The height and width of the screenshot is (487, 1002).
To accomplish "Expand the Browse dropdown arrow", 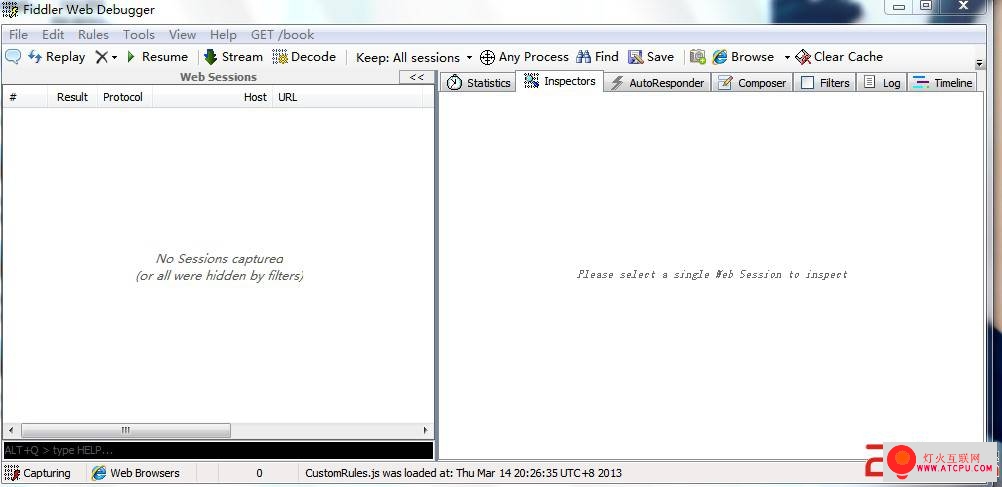I will point(787,58).
